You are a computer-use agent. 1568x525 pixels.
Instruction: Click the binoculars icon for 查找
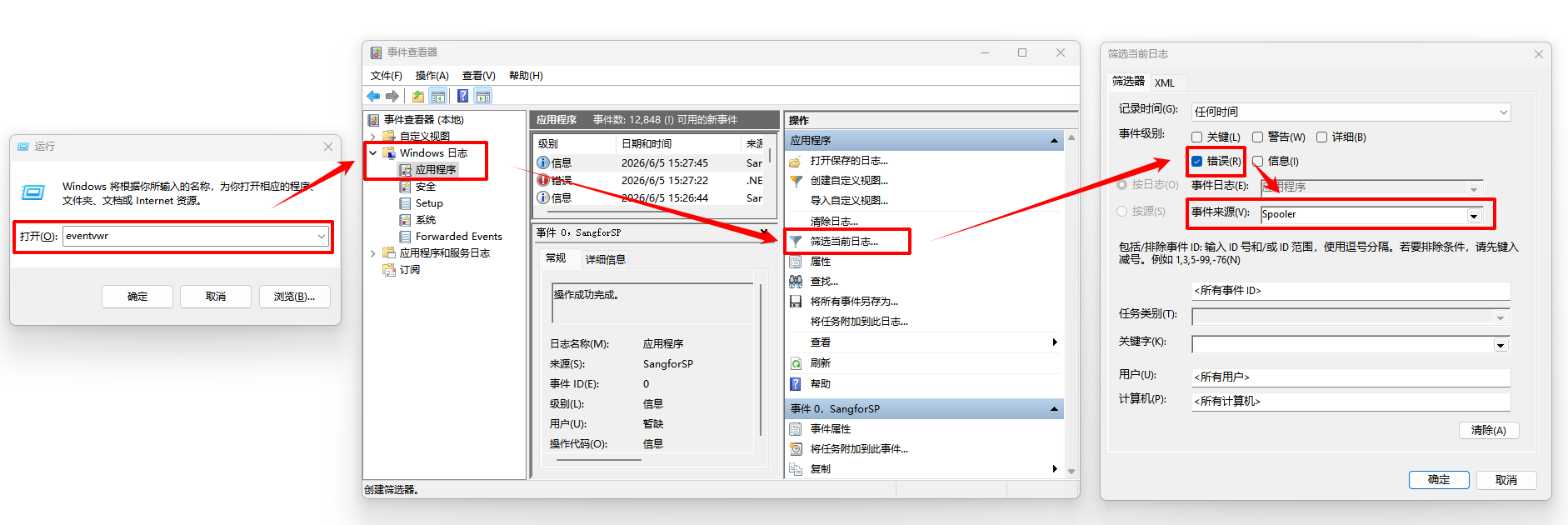(x=796, y=282)
